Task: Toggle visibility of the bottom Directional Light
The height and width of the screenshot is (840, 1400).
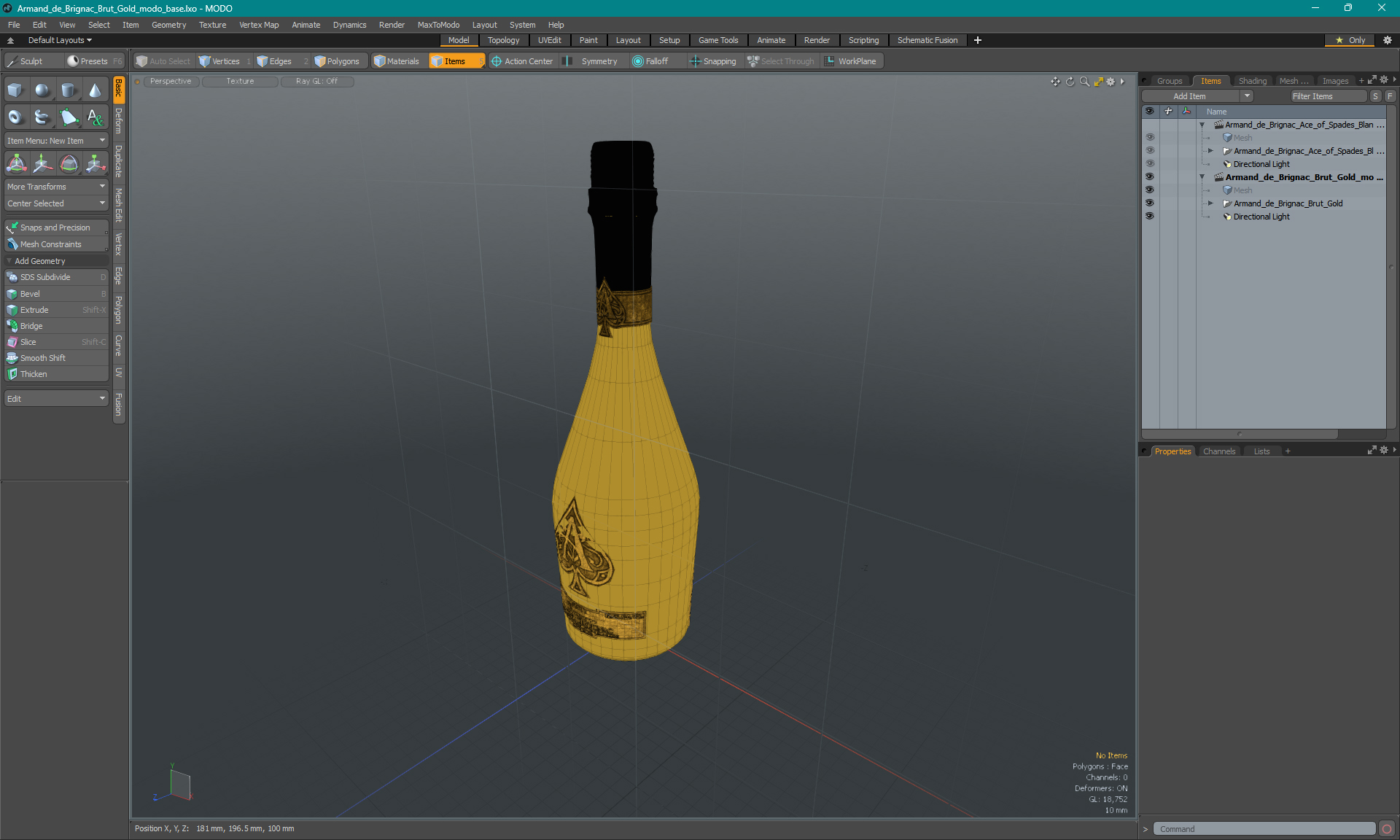Action: point(1150,216)
